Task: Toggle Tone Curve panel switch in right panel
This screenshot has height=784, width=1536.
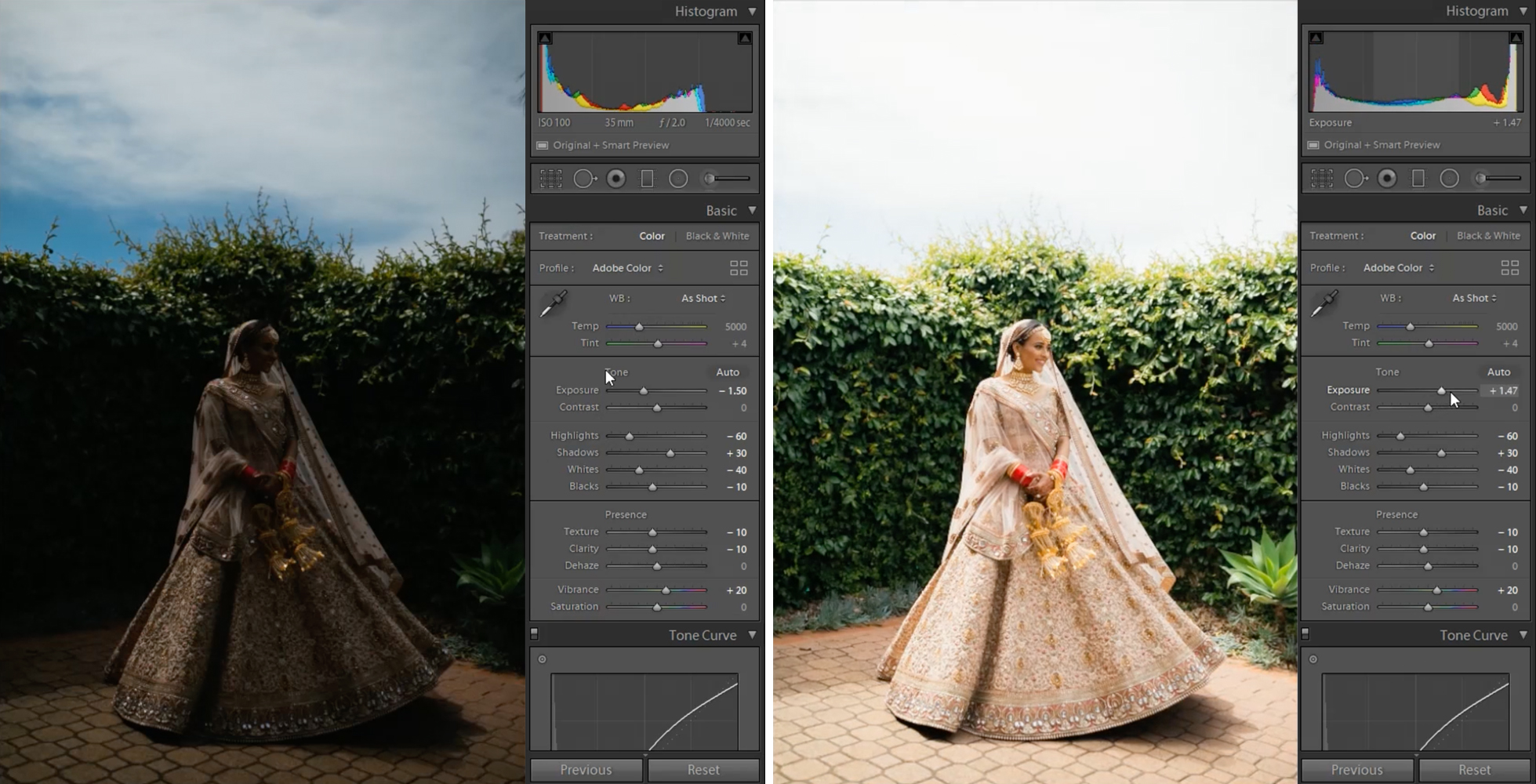Action: coord(1305,633)
